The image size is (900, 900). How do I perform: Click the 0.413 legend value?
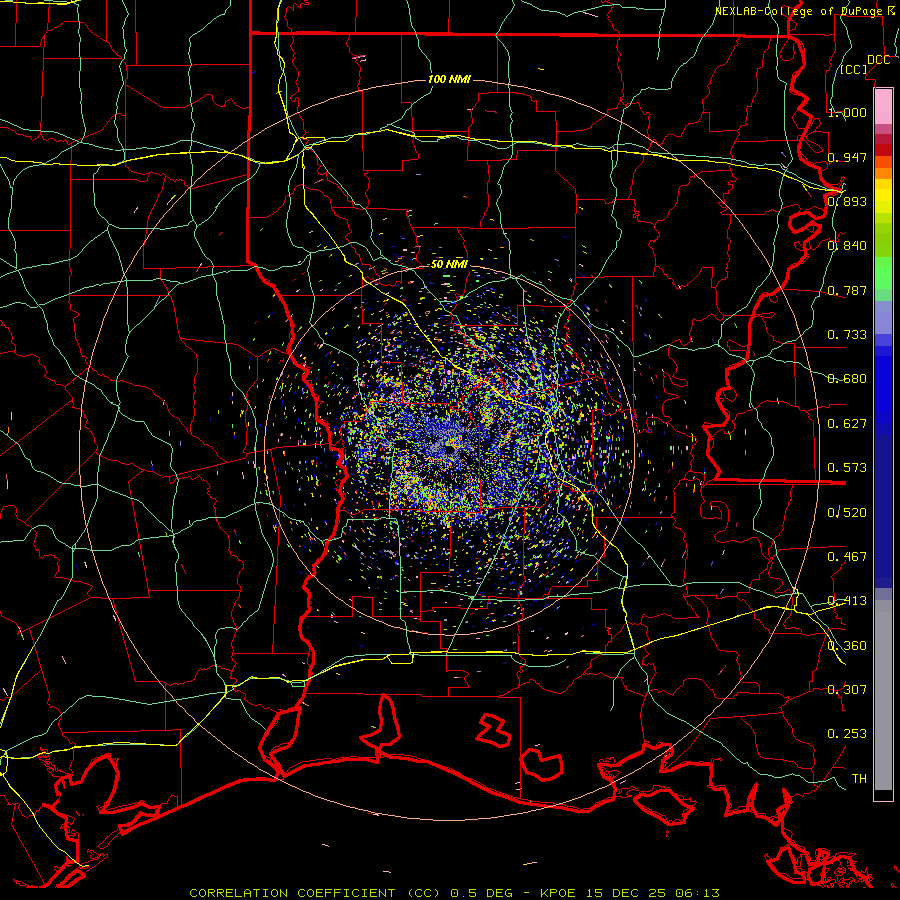(847, 601)
